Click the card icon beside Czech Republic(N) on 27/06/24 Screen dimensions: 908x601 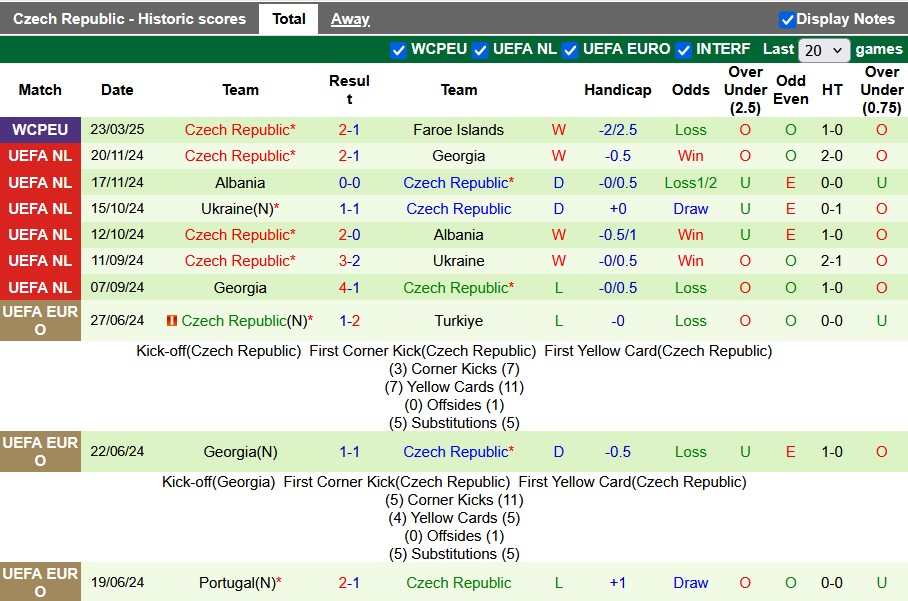172,321
